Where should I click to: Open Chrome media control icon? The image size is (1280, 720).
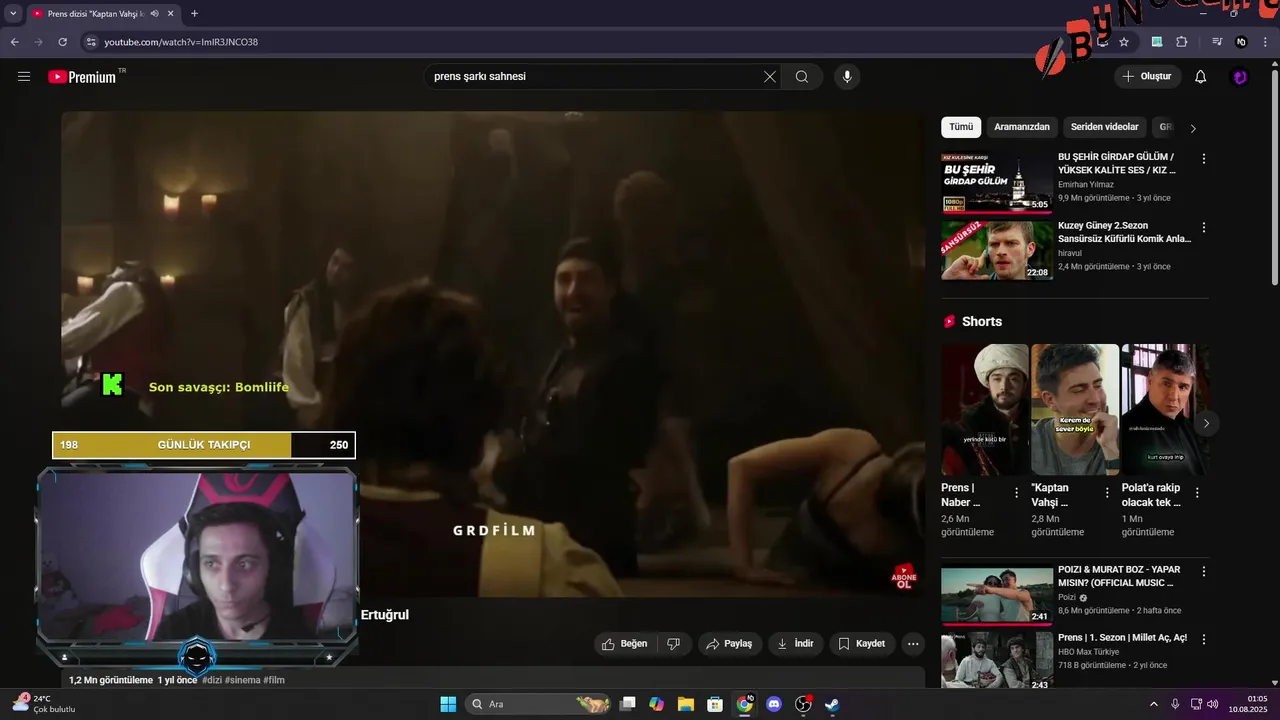[x=1217, y=42]
